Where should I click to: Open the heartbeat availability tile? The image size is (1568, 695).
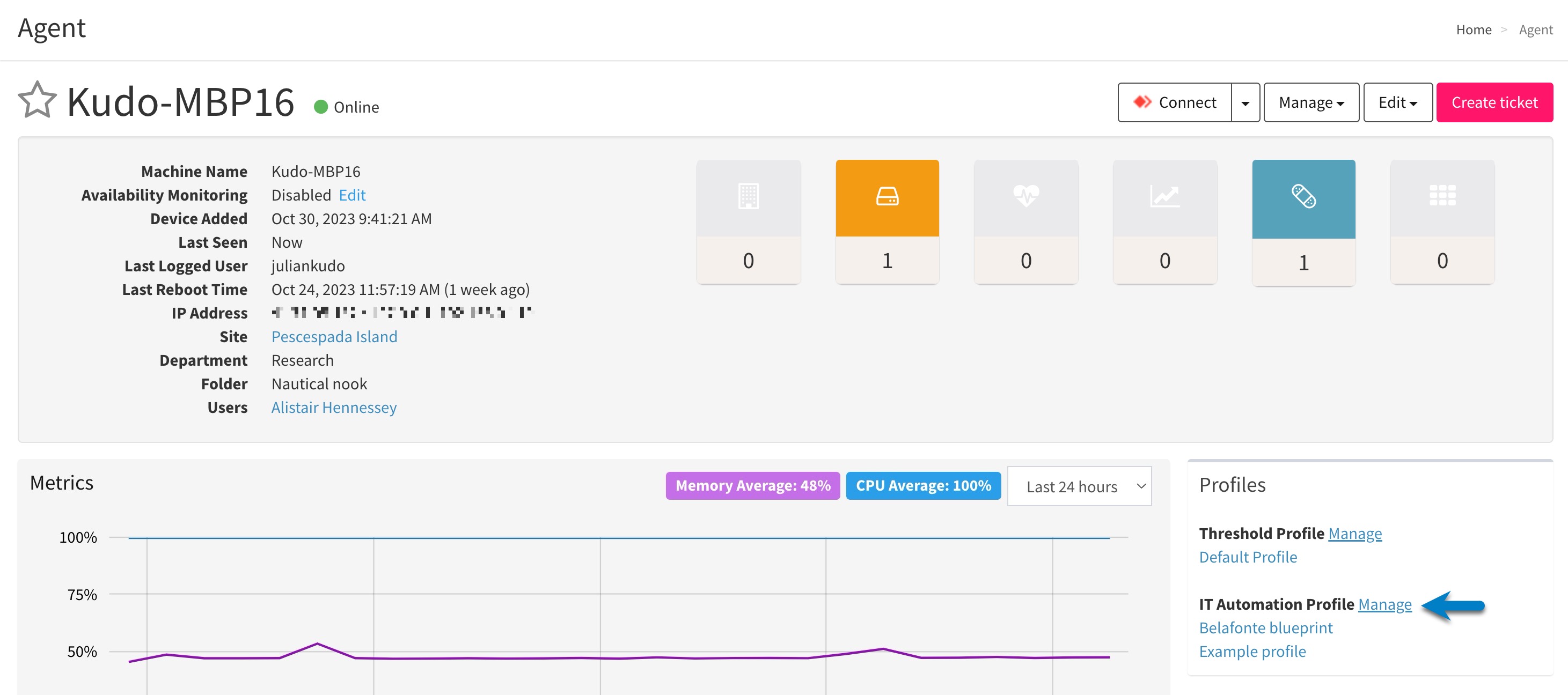tap(1025, 198)
